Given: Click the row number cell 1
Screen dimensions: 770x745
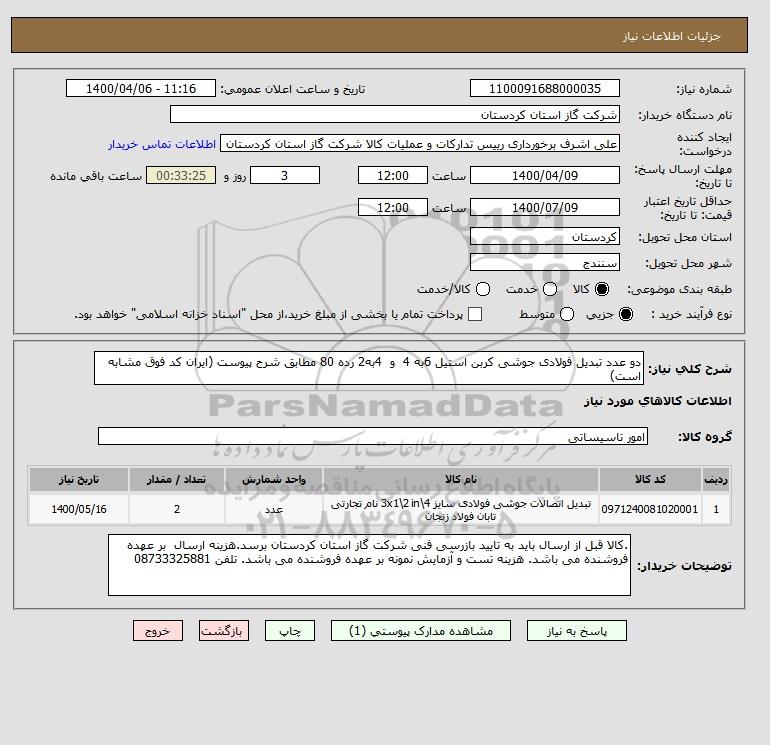Looking at the screenshot, I should pos(716,509).
